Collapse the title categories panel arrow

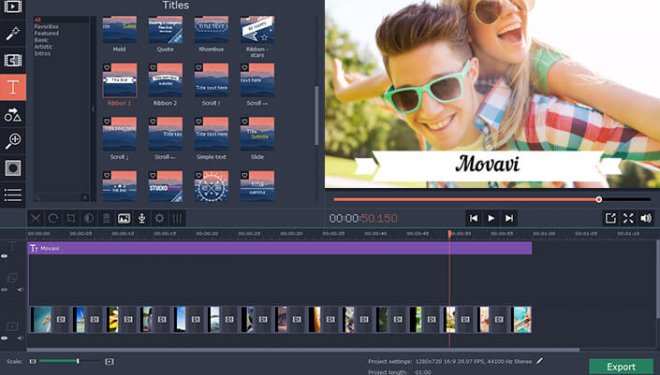[x=93, y=109]
